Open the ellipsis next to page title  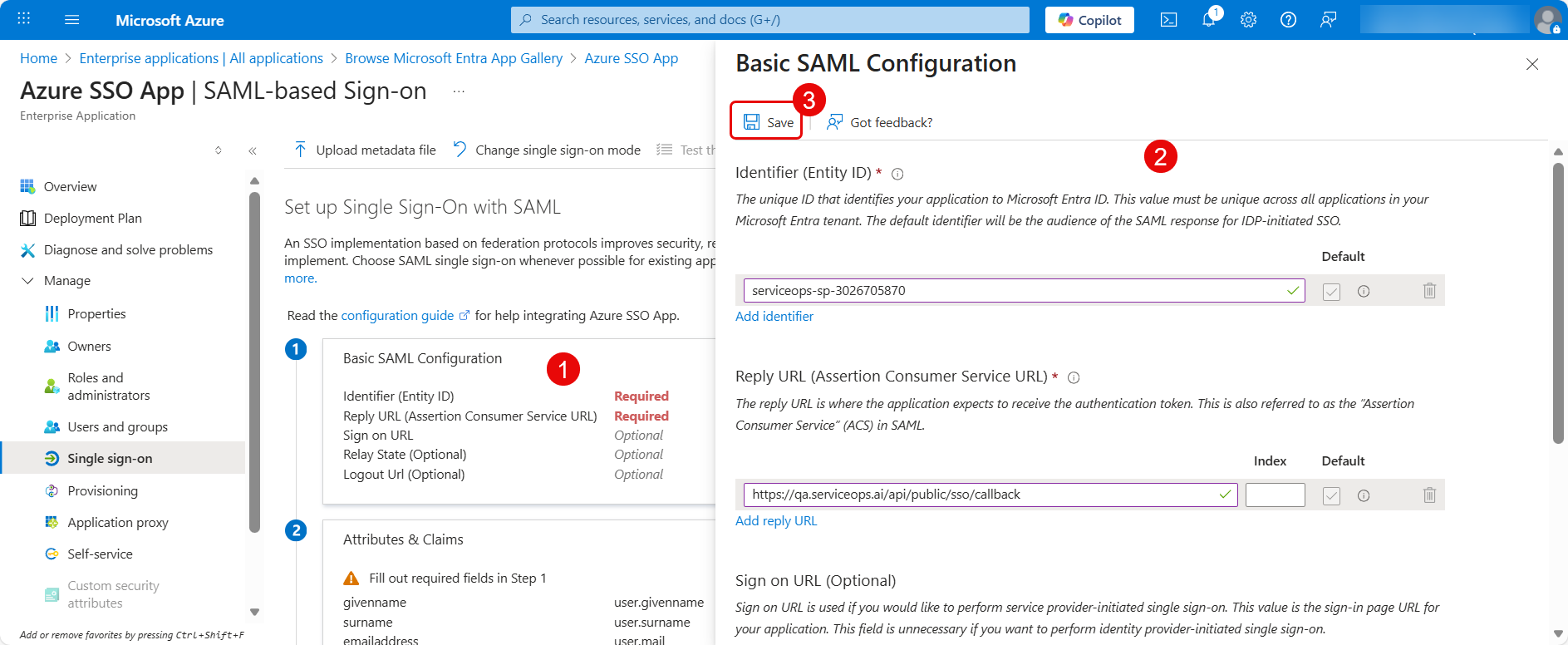point(459,91)
